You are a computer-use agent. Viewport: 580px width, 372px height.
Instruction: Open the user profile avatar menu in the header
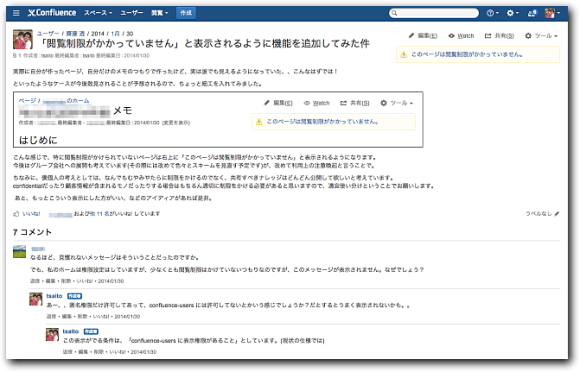552,13
